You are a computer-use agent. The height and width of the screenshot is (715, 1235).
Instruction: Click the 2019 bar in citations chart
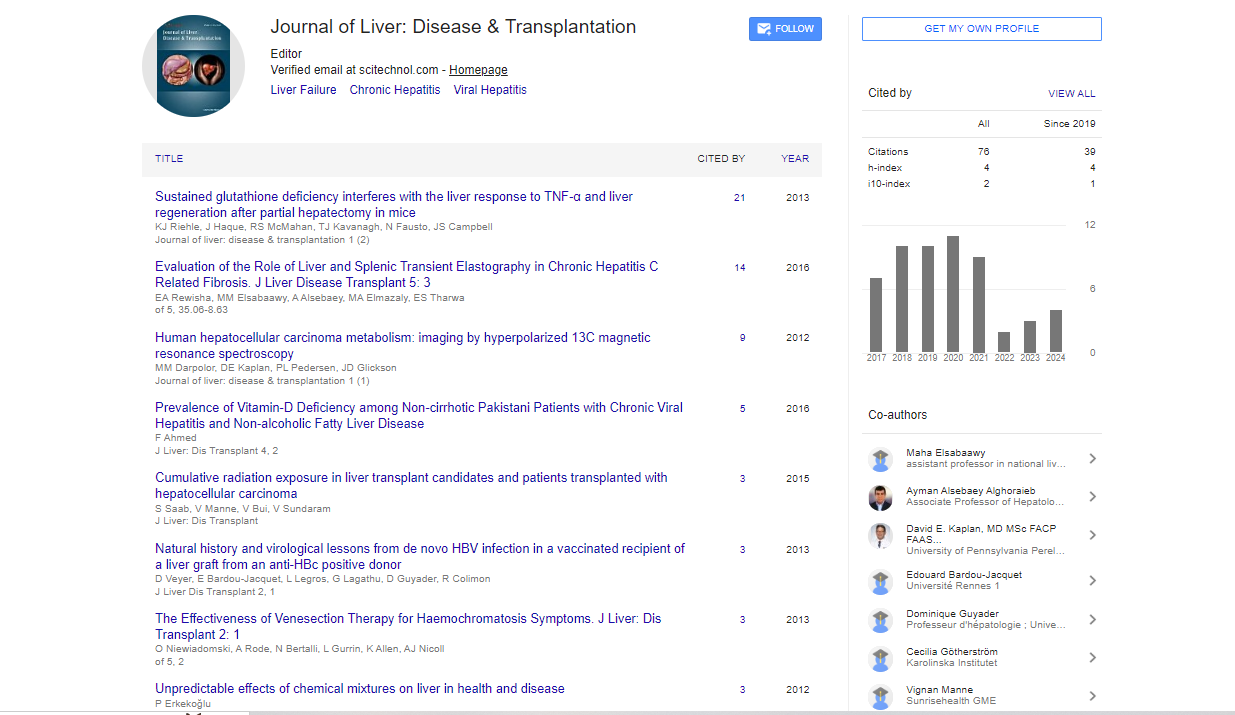pyautogui.click(x=928, y=299)
